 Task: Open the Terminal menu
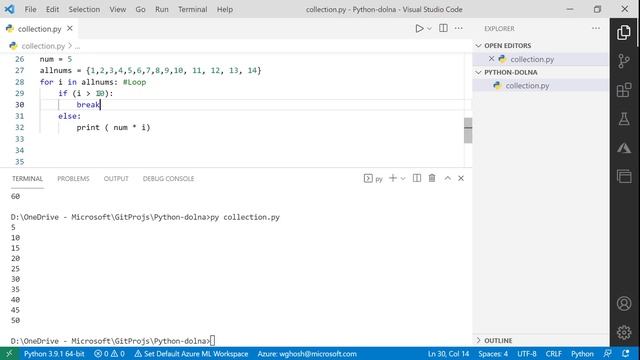click(192, 9)
